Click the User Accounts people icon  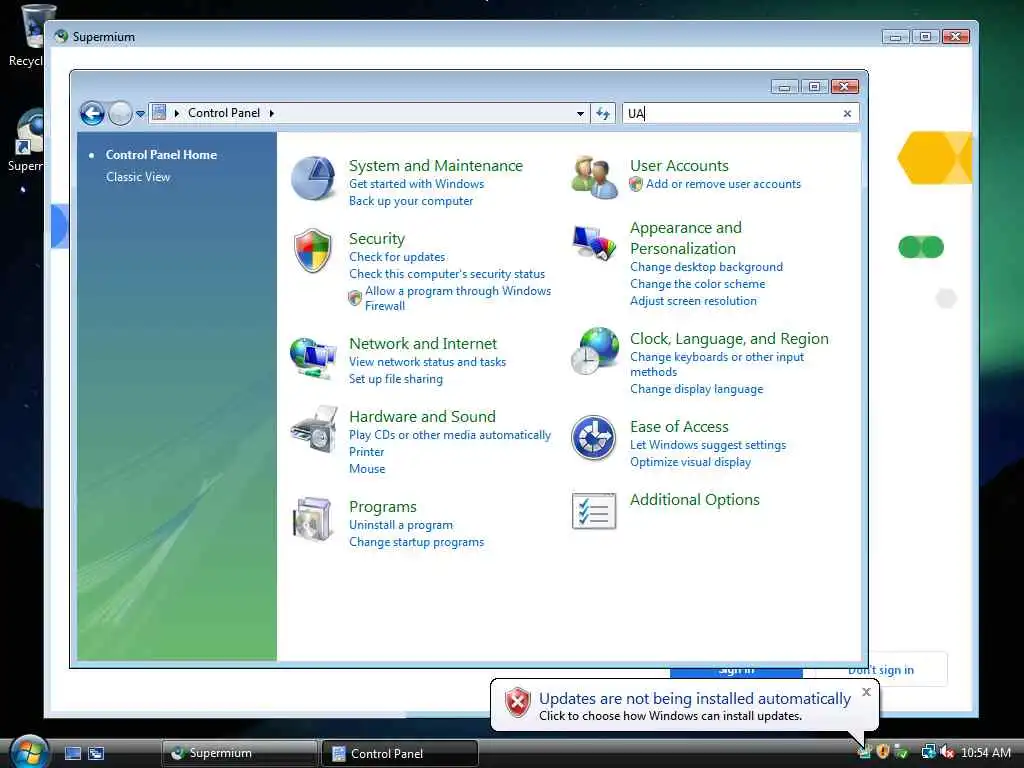tap(594, 177)
